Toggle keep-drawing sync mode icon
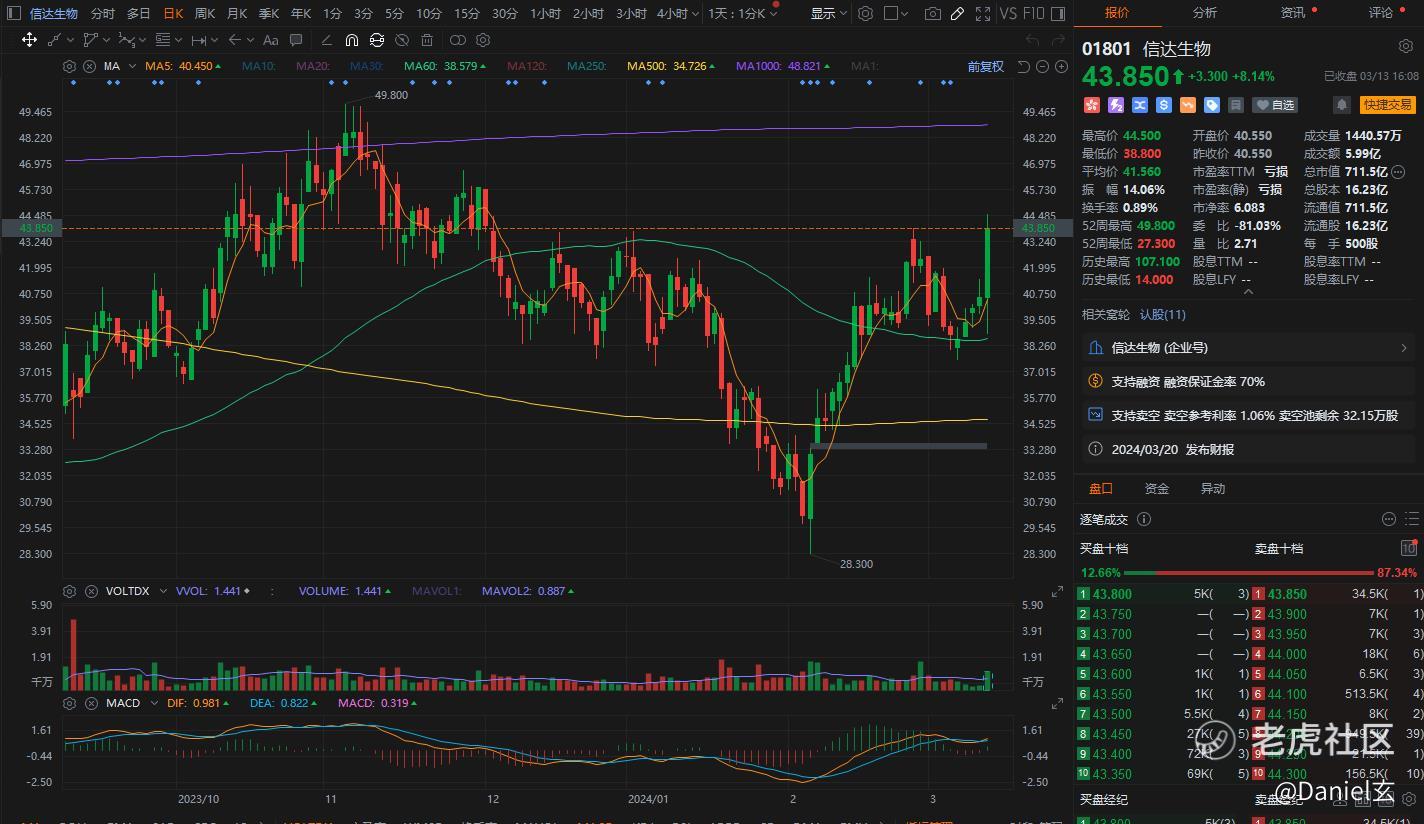 pyautogui.click(x=376, y=40)
